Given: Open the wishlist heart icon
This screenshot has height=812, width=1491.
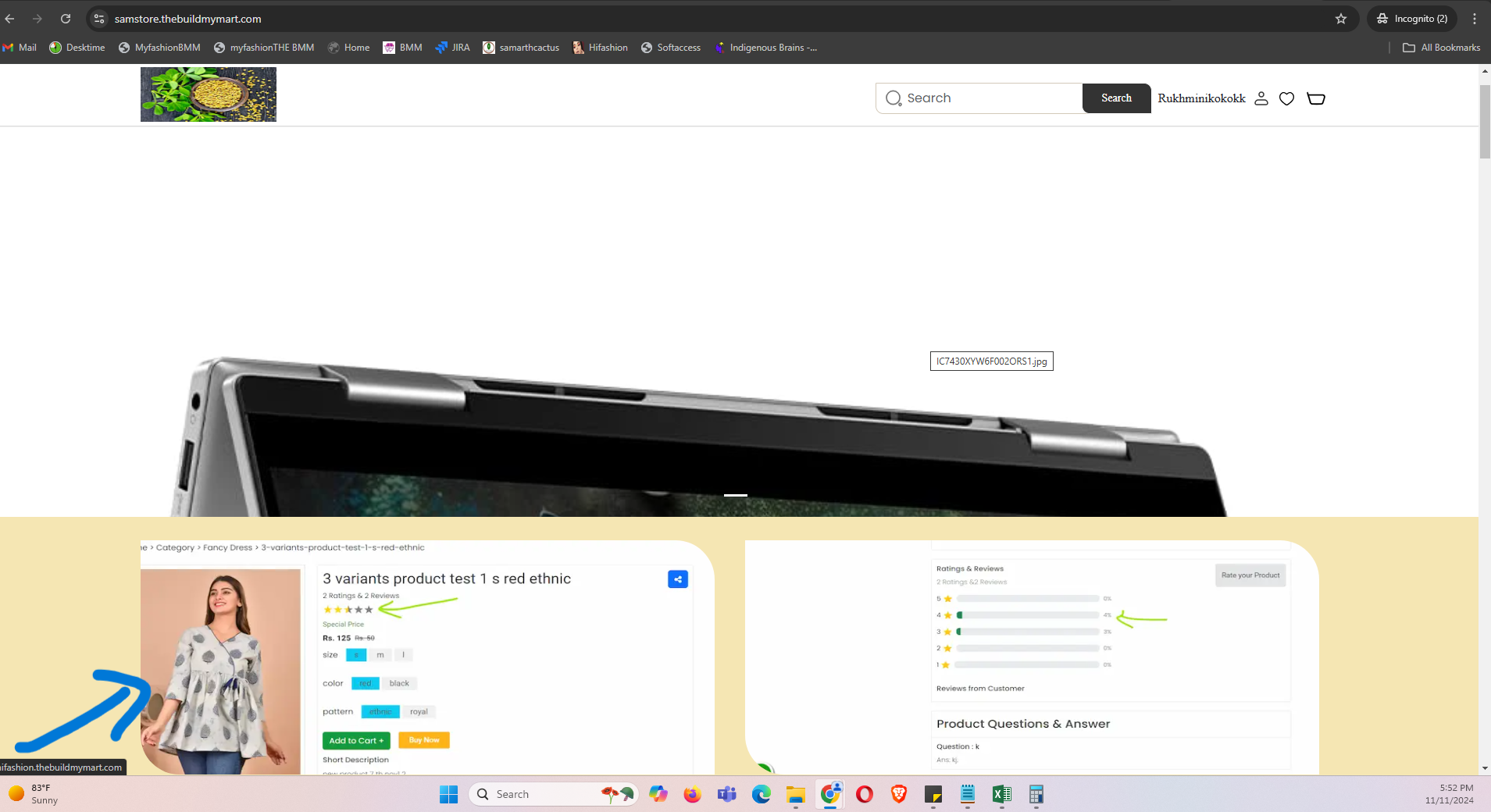Looking at the screenshot, I should click(1287, 98).
